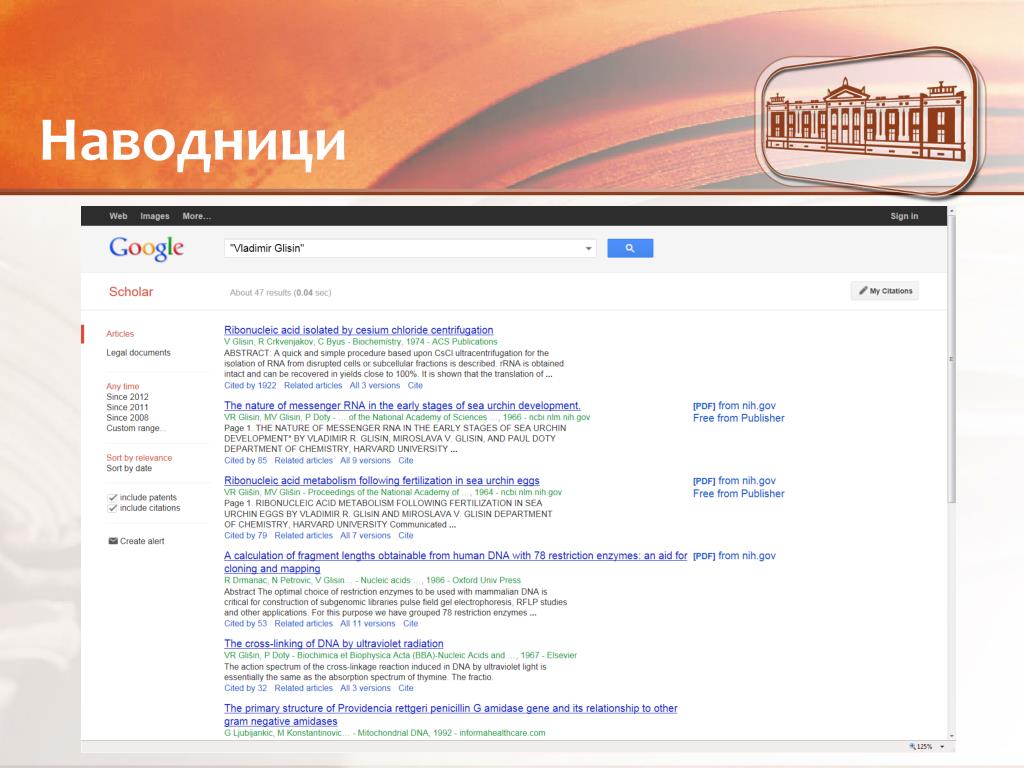Click the Create alert envelope icon
Screen dimensions: 1024x768
tap(112, 541)
